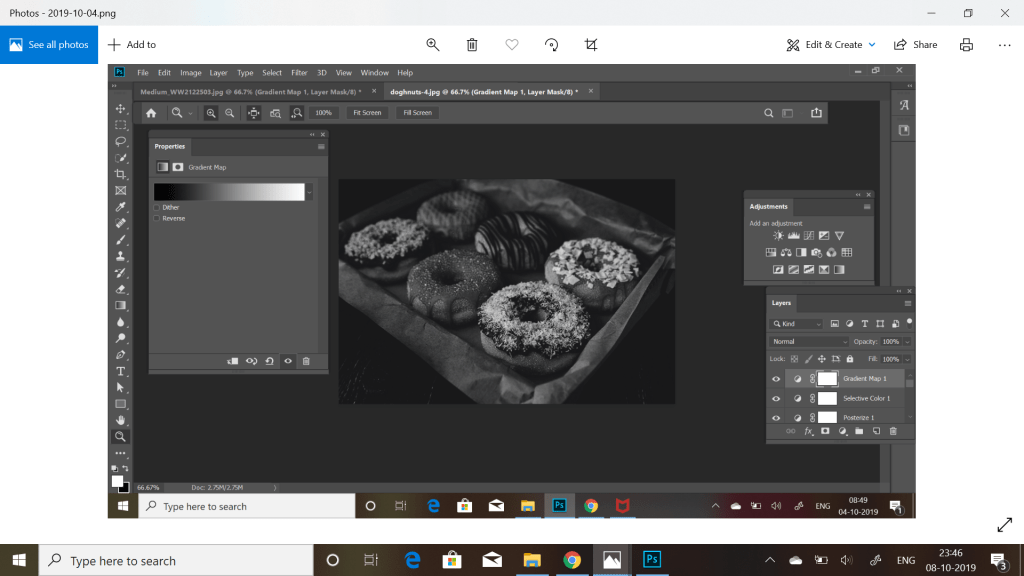Enable the Reverse checkbox in Properties

[157, 218]
